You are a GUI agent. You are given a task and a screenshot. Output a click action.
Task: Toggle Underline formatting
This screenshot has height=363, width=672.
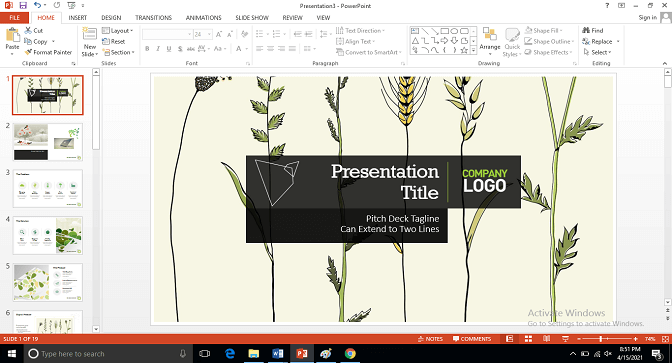[x=168, y=48]
